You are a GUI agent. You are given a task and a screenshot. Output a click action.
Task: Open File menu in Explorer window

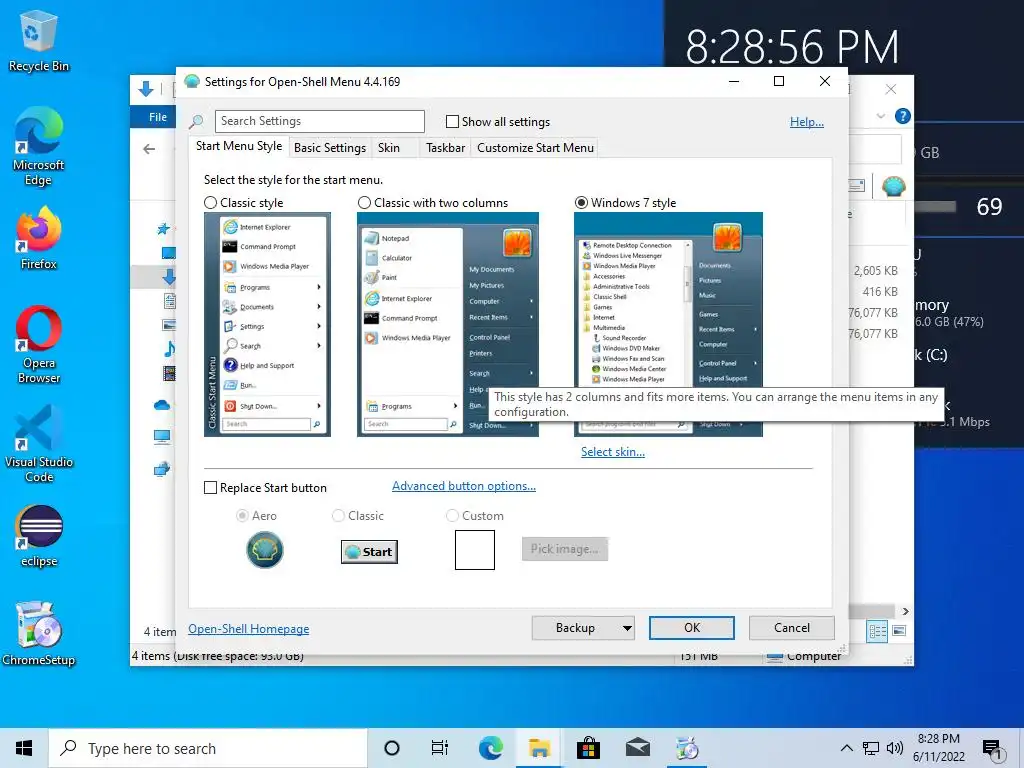point(157,117)
